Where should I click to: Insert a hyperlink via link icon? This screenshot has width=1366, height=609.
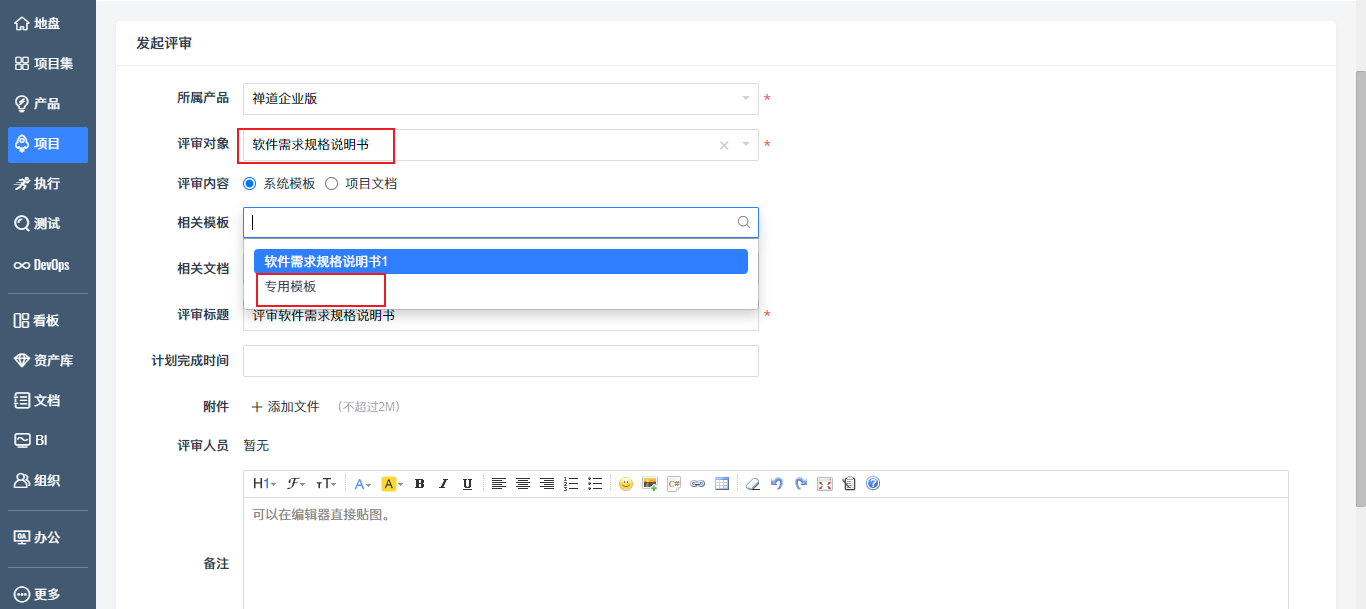tap(698, 484)
